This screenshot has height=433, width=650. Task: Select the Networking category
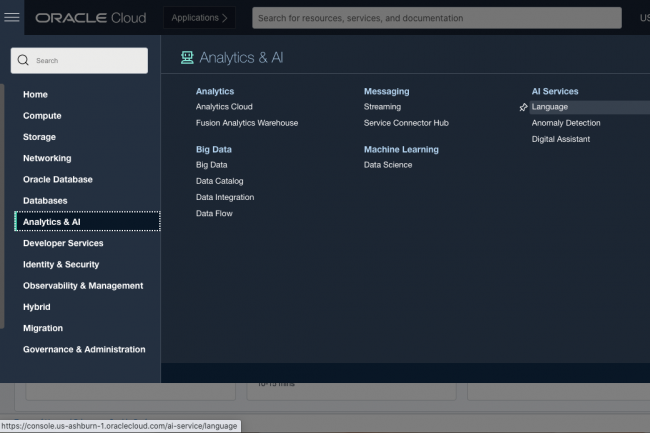pyautogui.click(x=47, y=158)
